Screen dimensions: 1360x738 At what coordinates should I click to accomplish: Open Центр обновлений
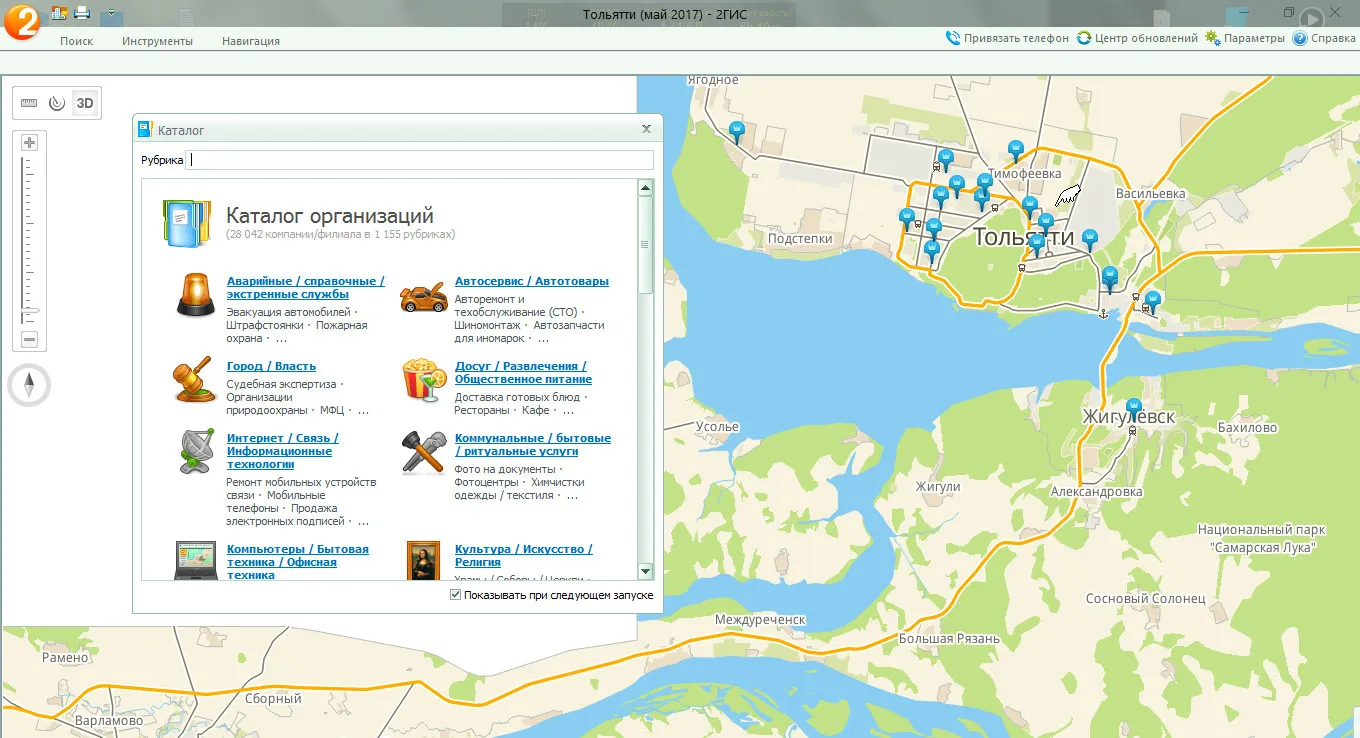pos(1137,38)
